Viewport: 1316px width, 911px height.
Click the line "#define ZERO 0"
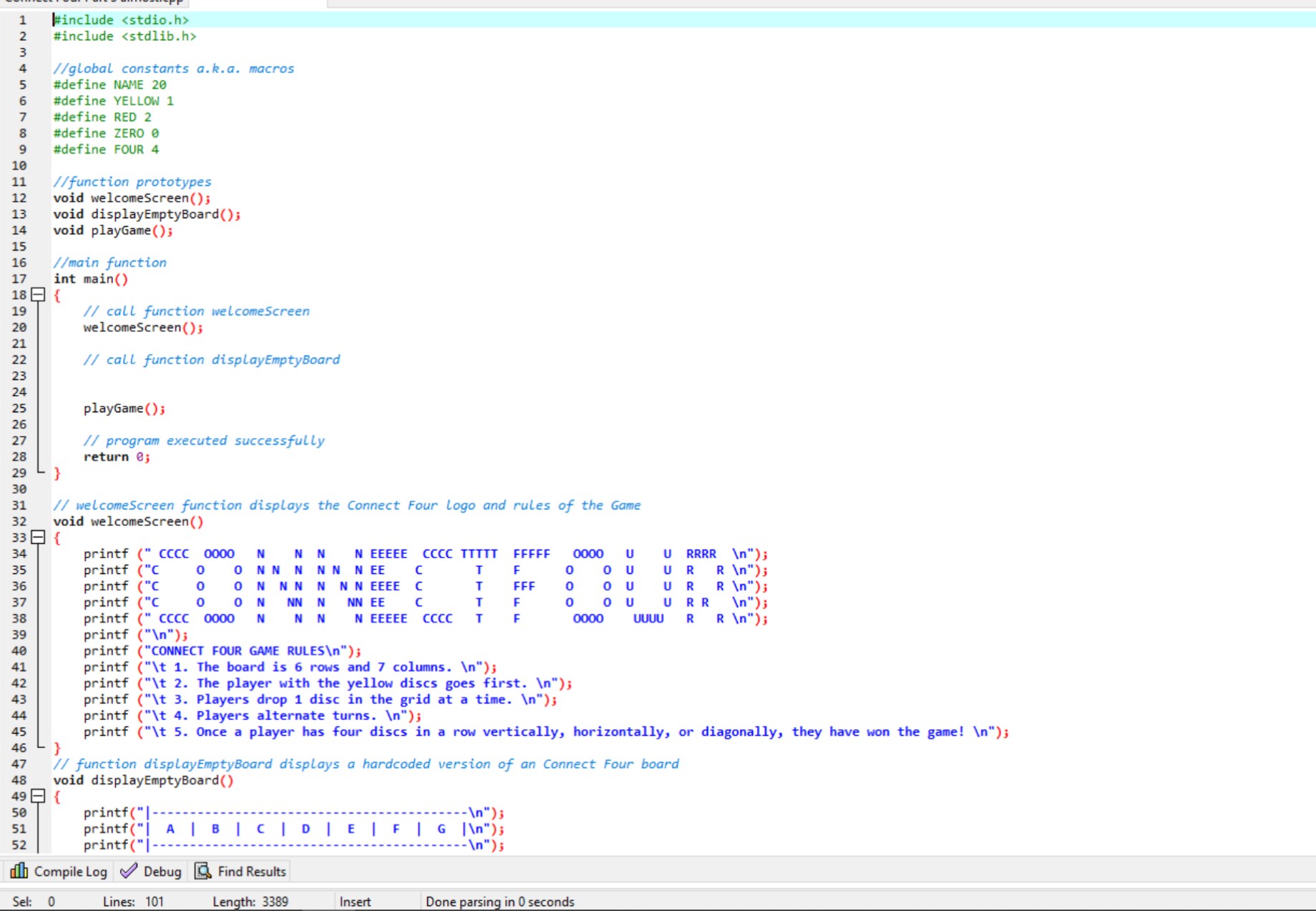point(106,133)
